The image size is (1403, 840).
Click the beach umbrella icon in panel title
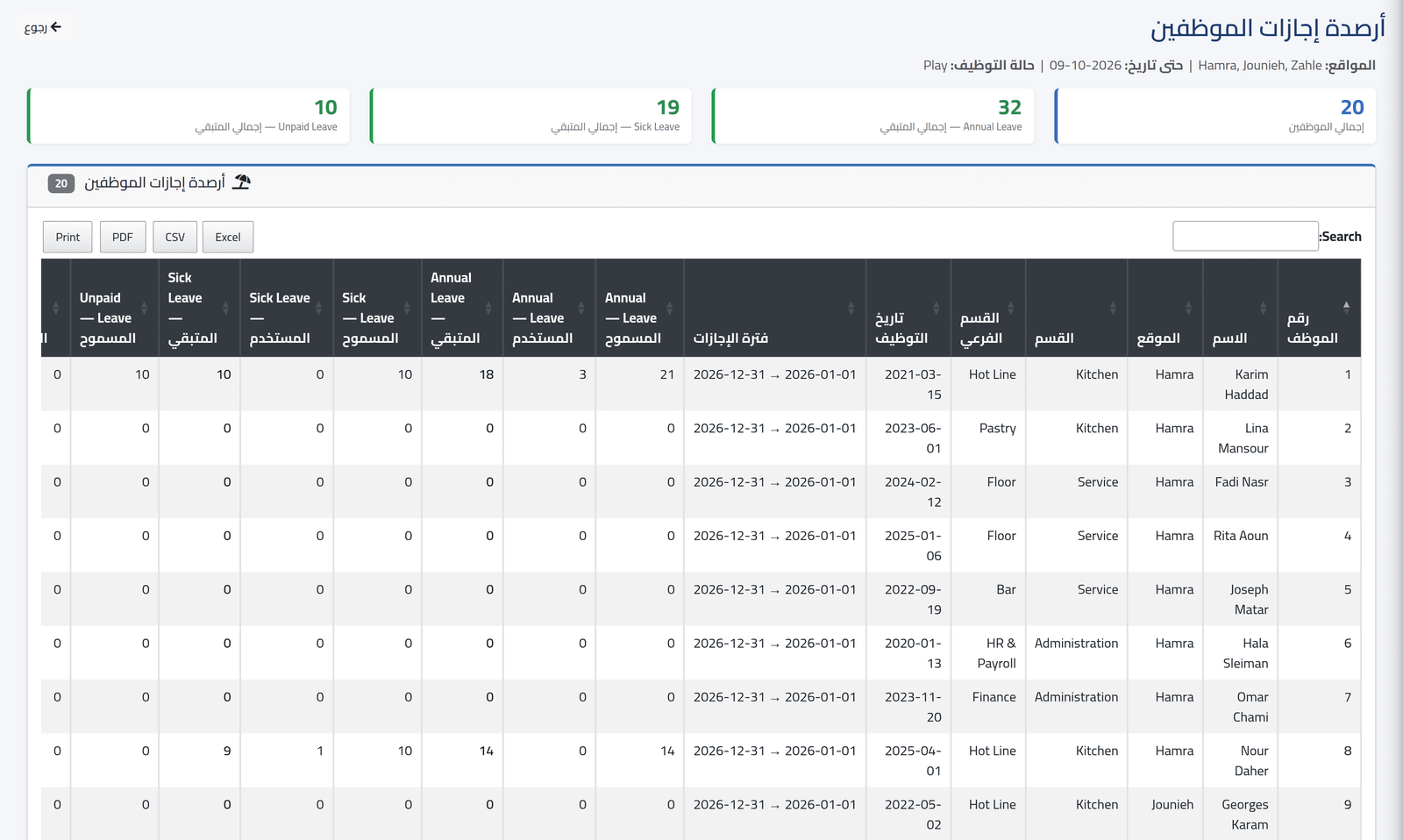pos(242,182)
